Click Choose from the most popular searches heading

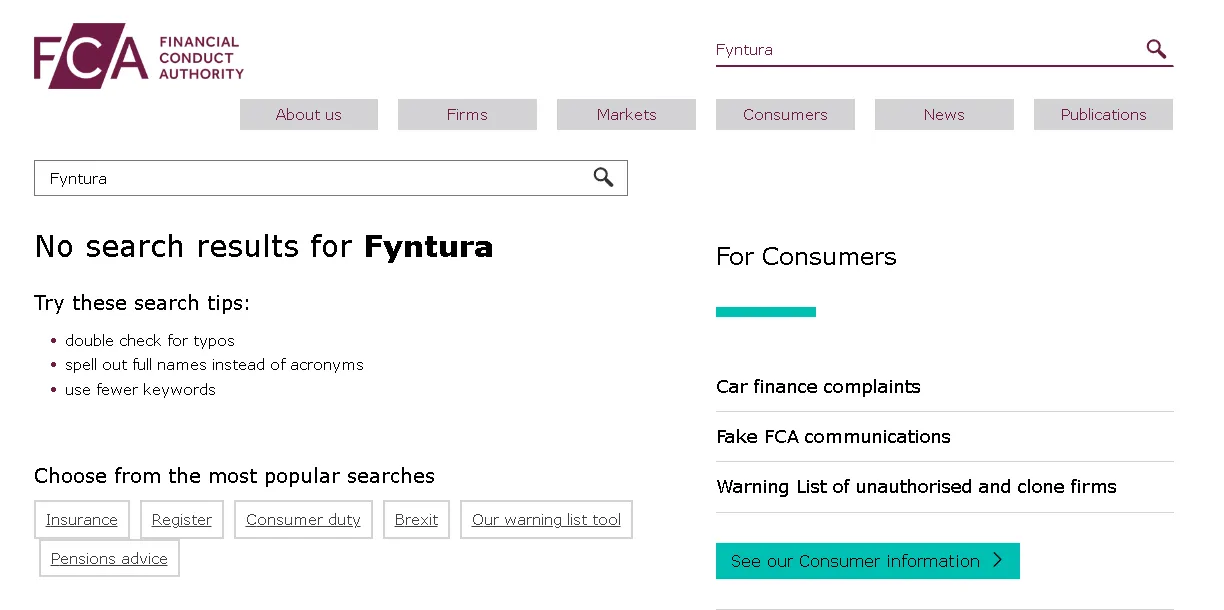coord(235,476)
